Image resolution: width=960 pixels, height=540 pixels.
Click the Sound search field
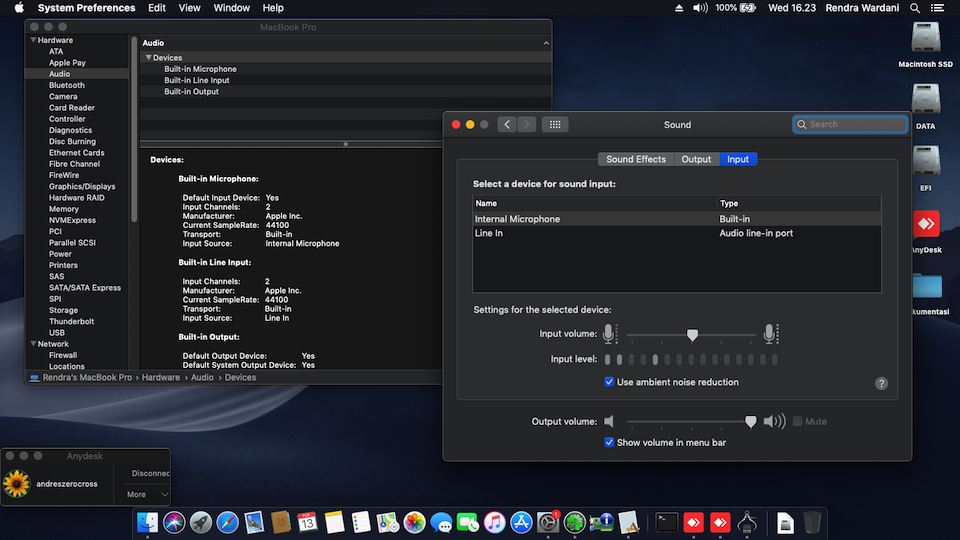[x=850, y=124]
